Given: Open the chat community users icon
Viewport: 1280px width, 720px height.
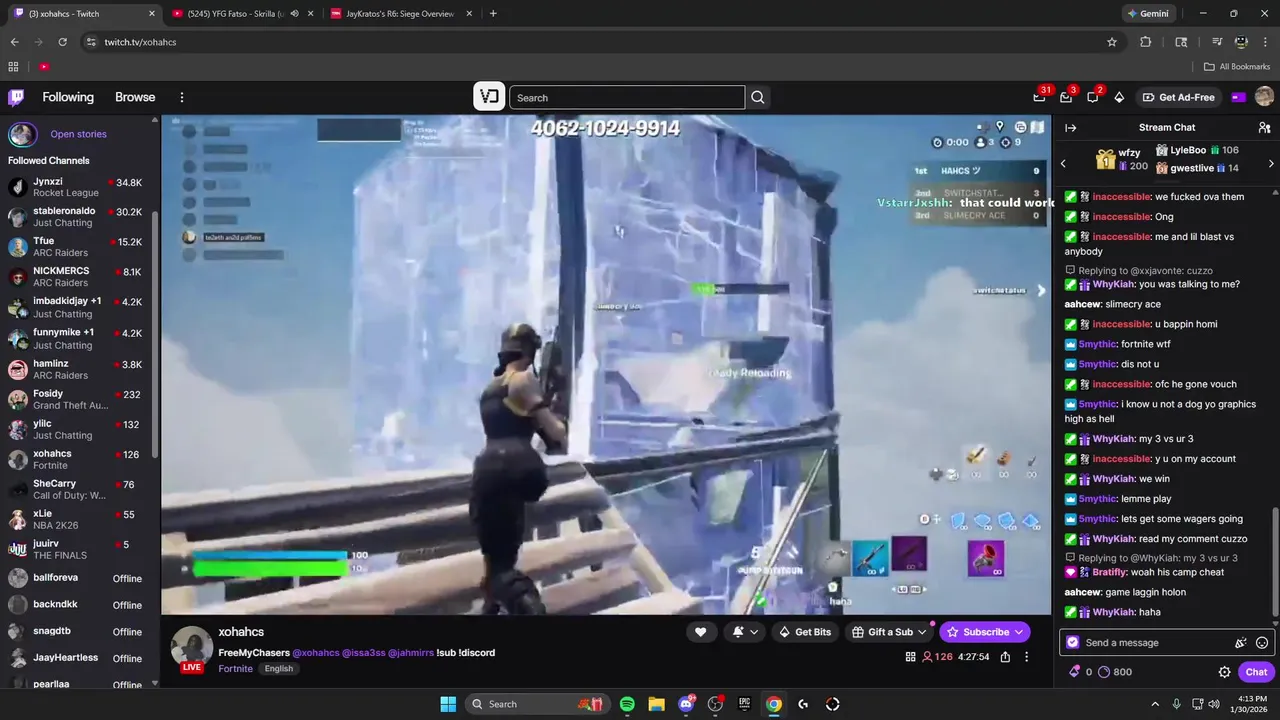Looking at the screenshot, I should click(x=1264, y=128).
